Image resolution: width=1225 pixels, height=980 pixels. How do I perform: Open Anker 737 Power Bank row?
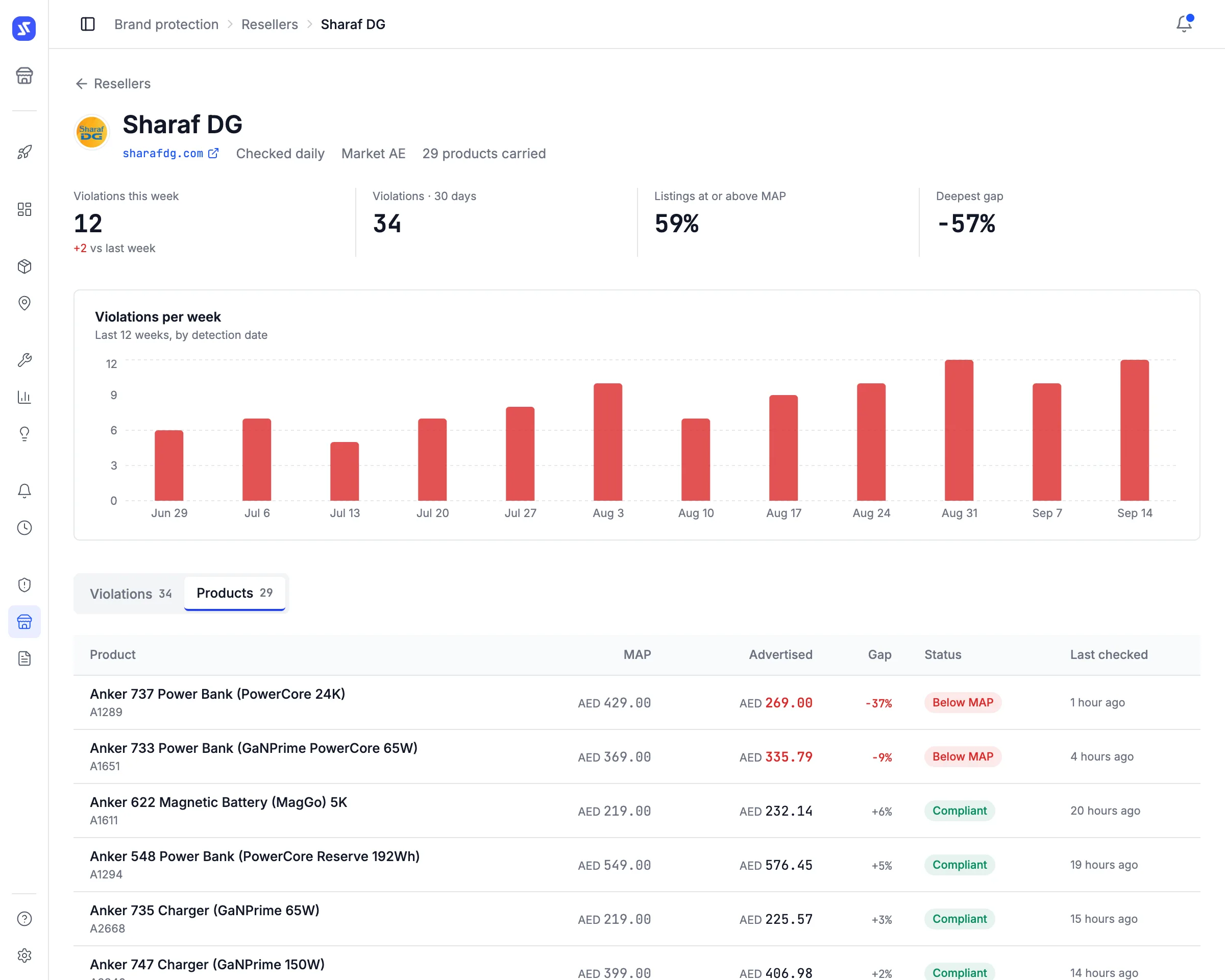click(x=636, y=703)
